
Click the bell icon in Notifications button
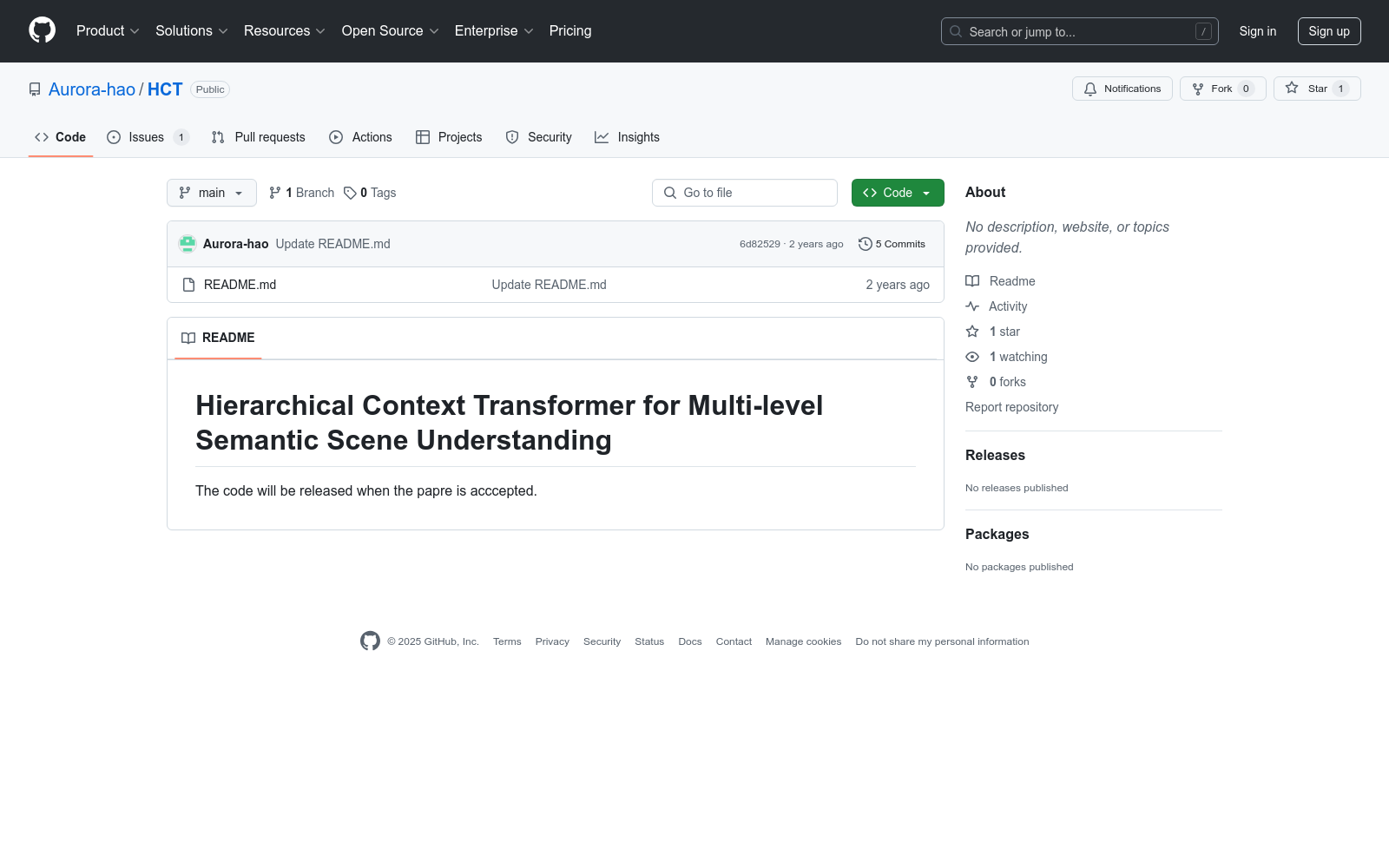point(1090,89)
